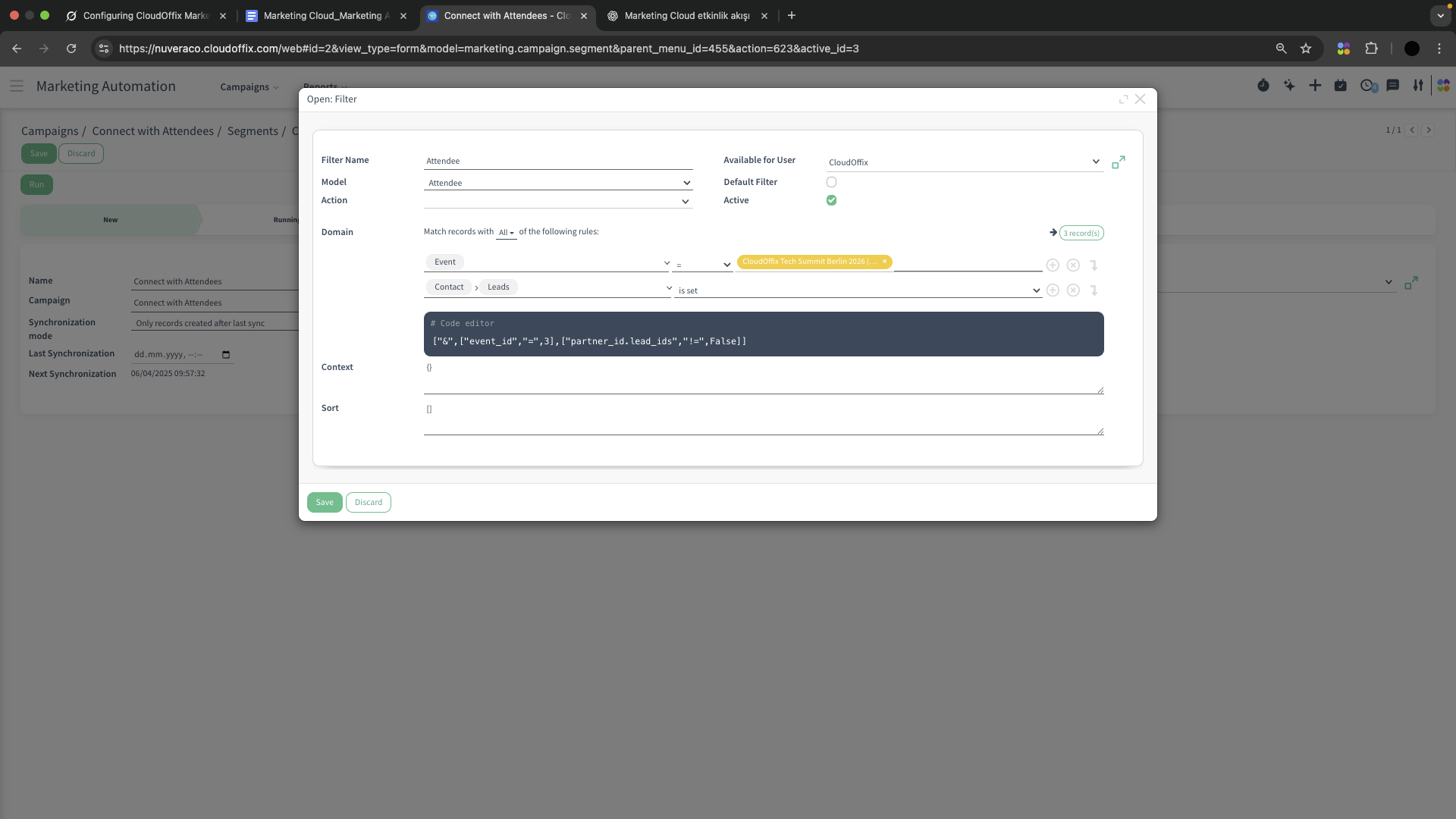Edit the Filter Name input field
1456x819 pixels.
coord(558,161)
